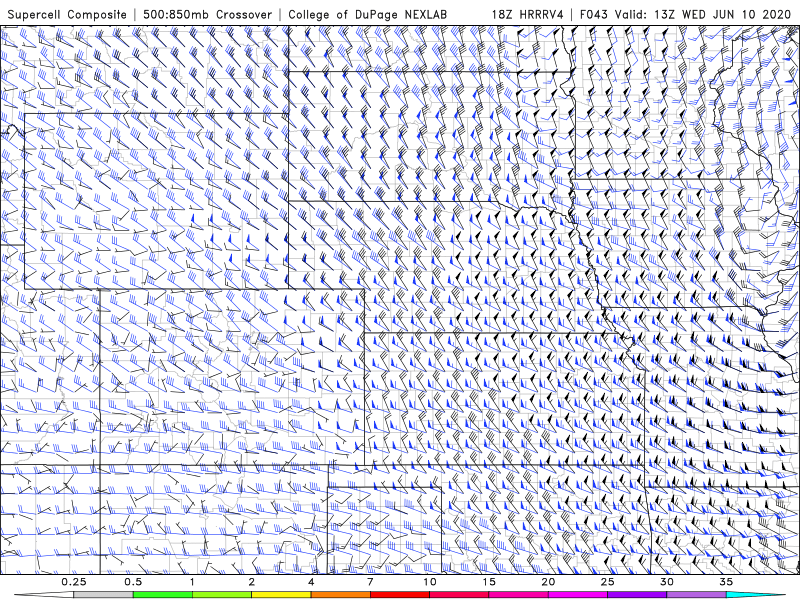Click the 0.25 scale label
The width and height of the screenshot is (800, 600).
74,582
